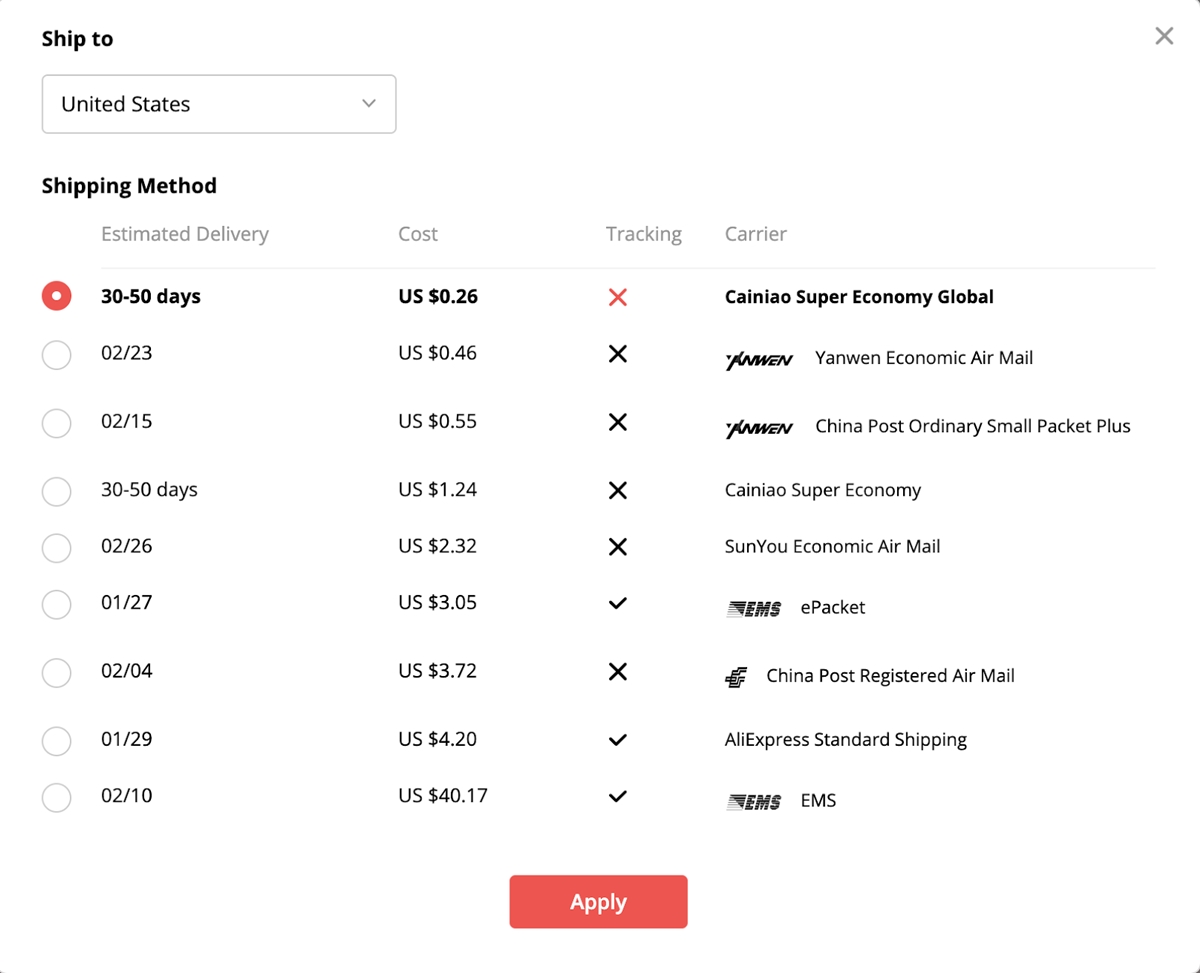Click the 'US $0.46' cost value

(x=438, y=353)
